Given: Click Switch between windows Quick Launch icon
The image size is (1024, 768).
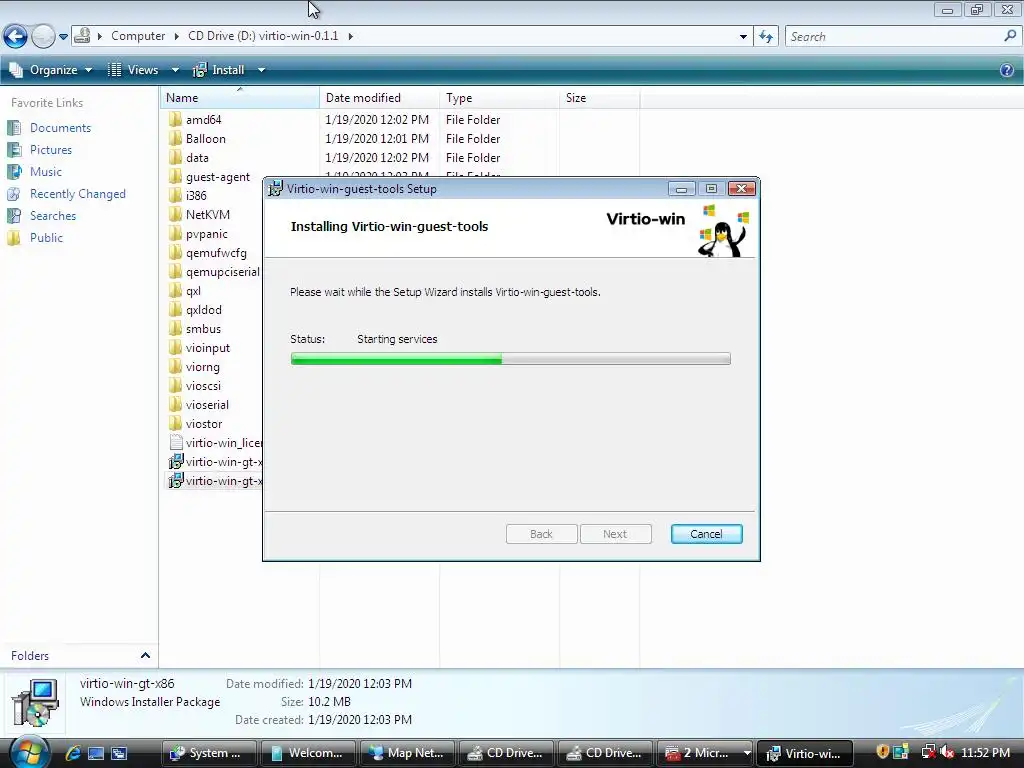Looking at the screenshot, I should click(119, 753).
